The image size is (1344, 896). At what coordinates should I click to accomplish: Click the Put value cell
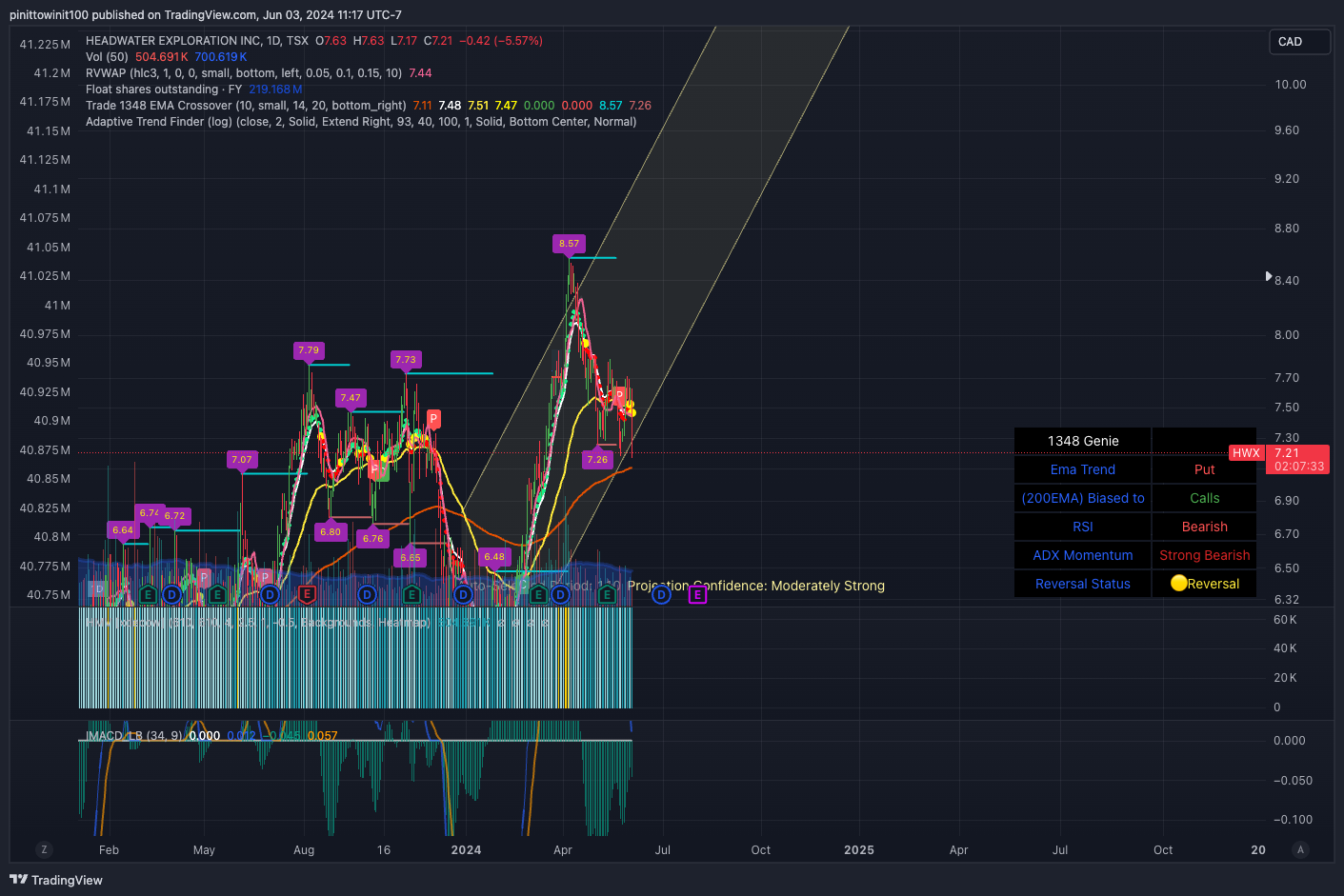tap(1204, 469)
